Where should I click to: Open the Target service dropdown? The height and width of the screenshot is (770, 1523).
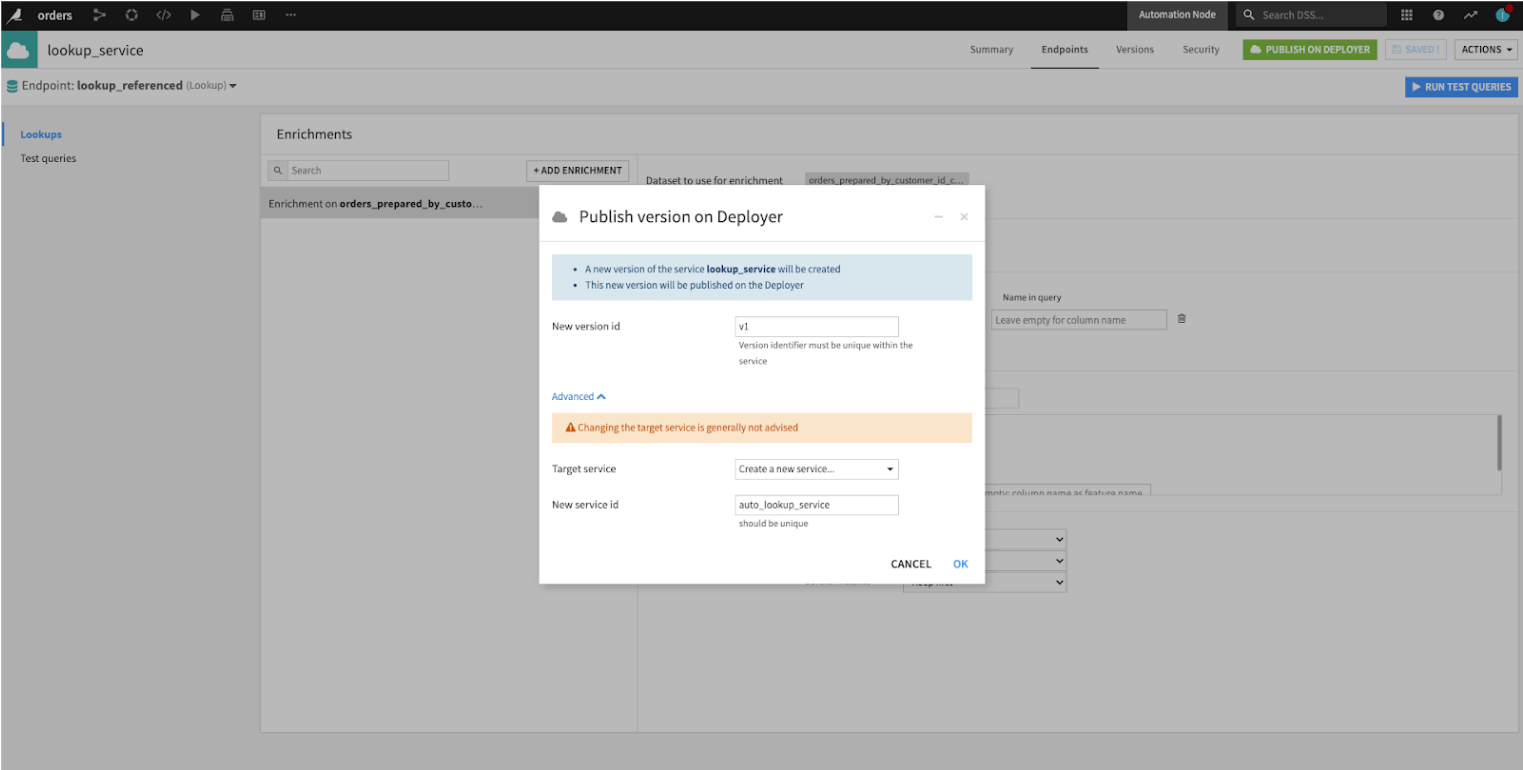(x=816, y=469)
